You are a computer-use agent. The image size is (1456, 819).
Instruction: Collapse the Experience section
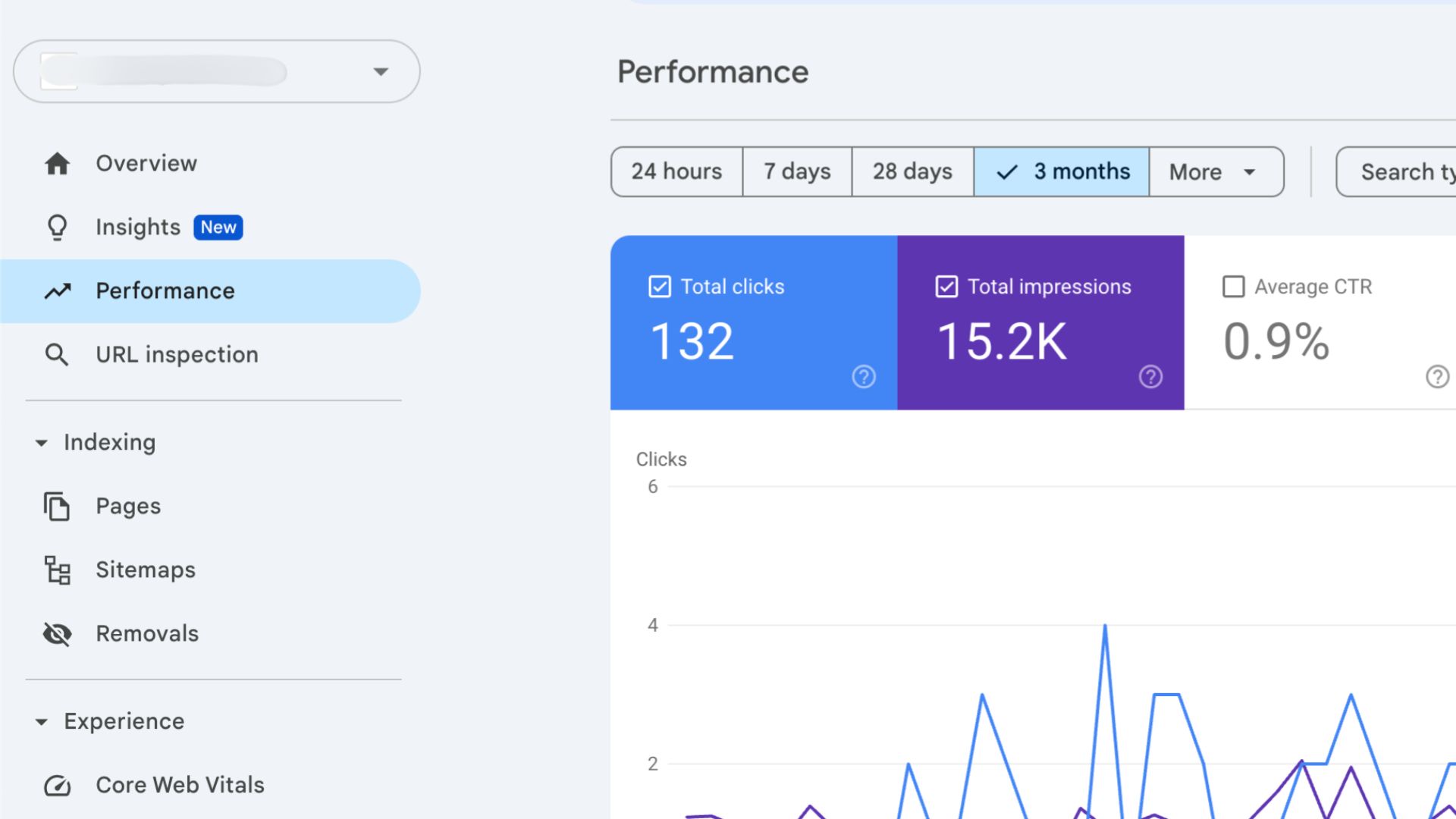(42, 721)
